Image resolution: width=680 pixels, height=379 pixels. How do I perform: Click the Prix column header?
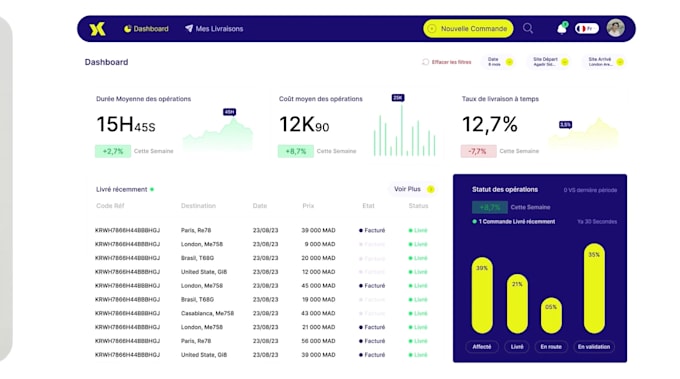(308, 206)
